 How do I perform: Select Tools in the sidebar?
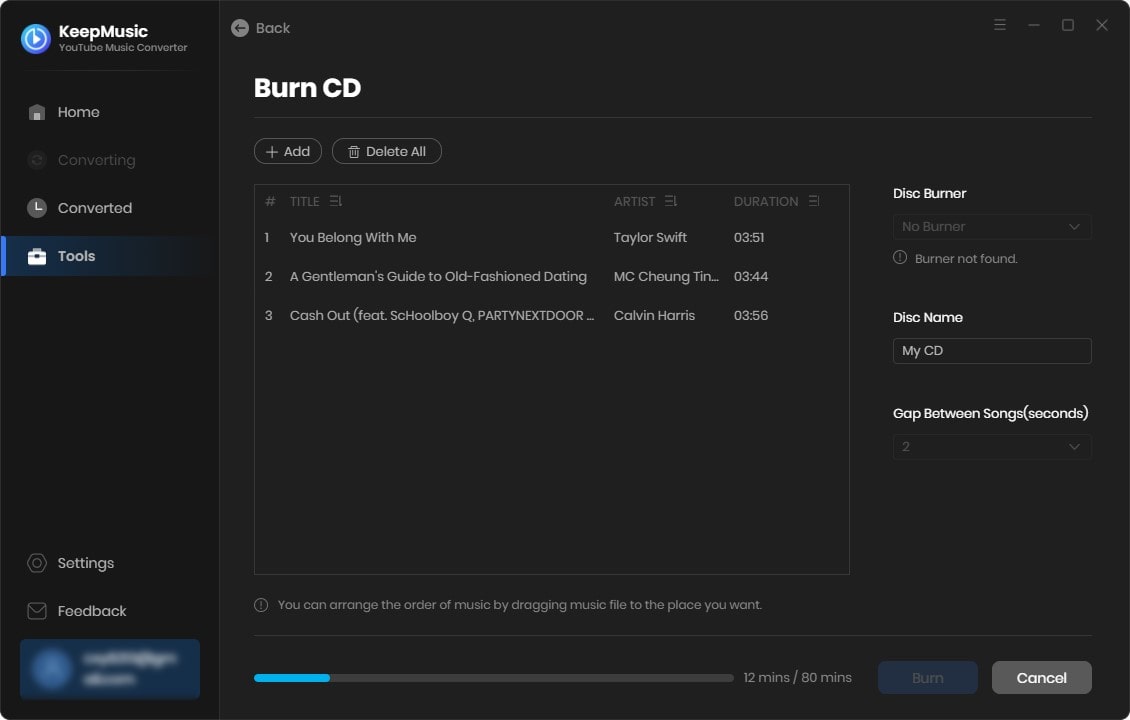click(76, 256)
